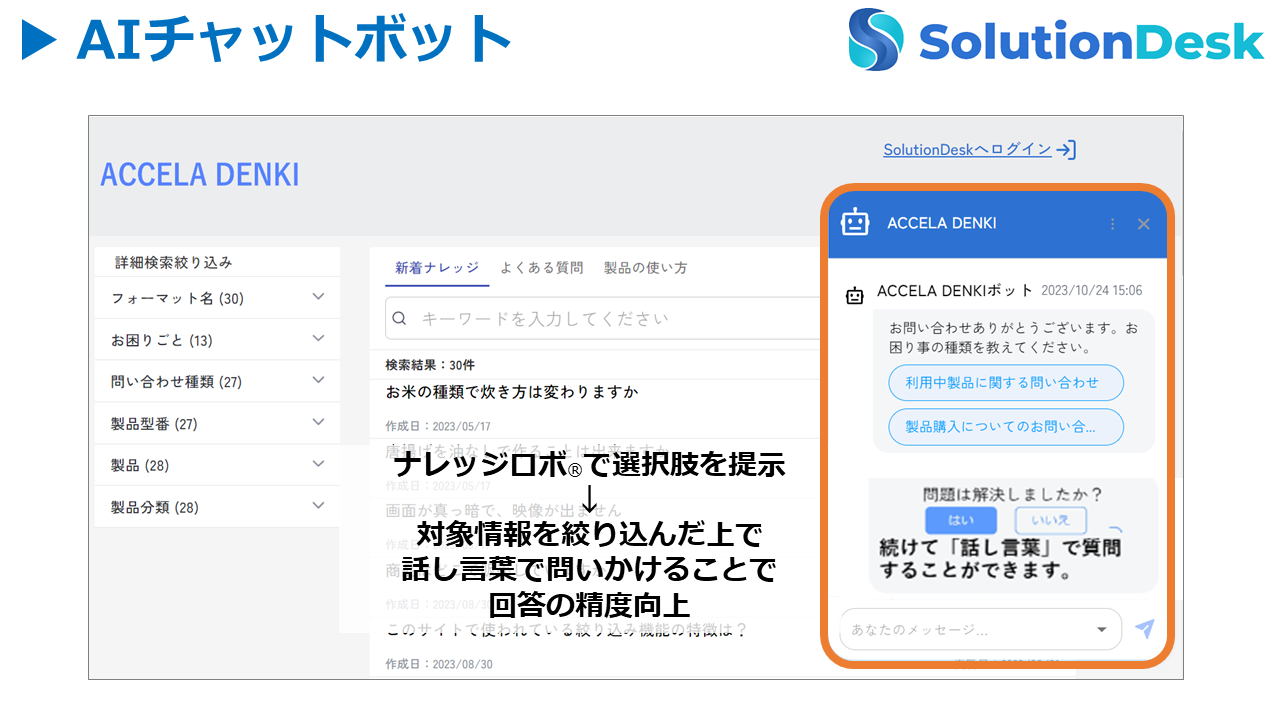
Task: Click the 検索結果：30件 count text
Action: click(x=430, y=365)
